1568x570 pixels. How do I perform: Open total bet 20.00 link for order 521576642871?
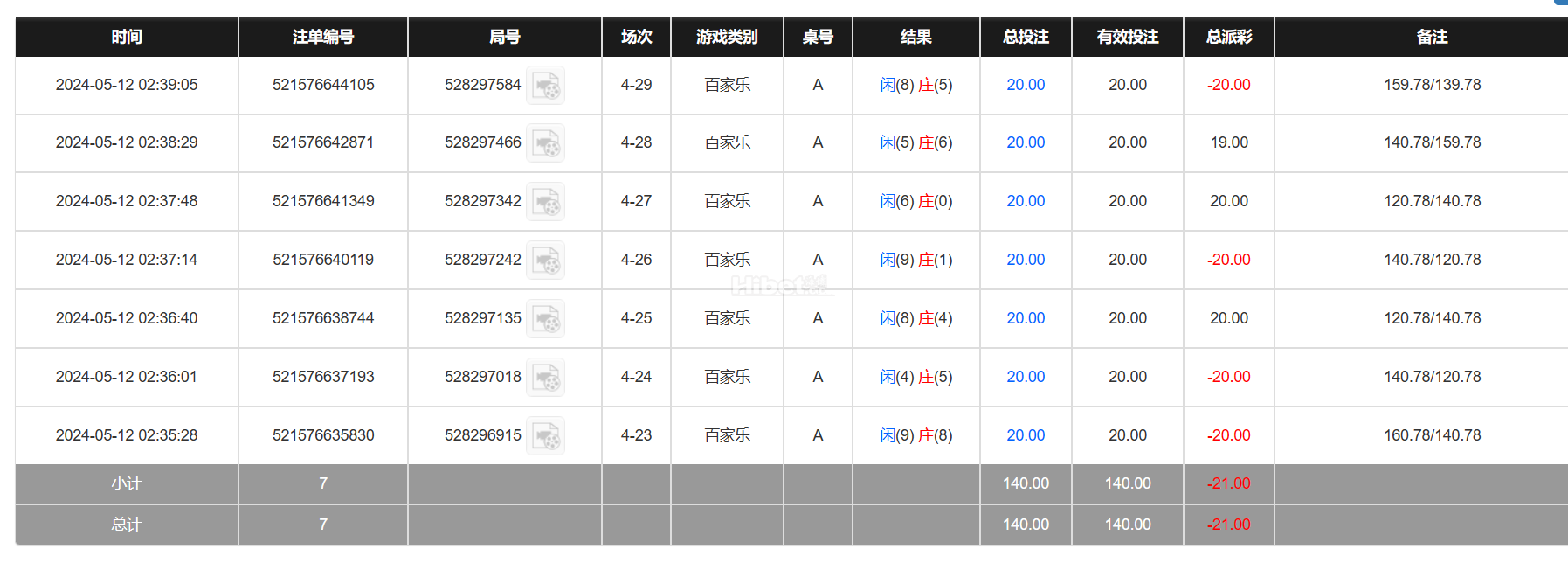click(x=1026, y=142)
